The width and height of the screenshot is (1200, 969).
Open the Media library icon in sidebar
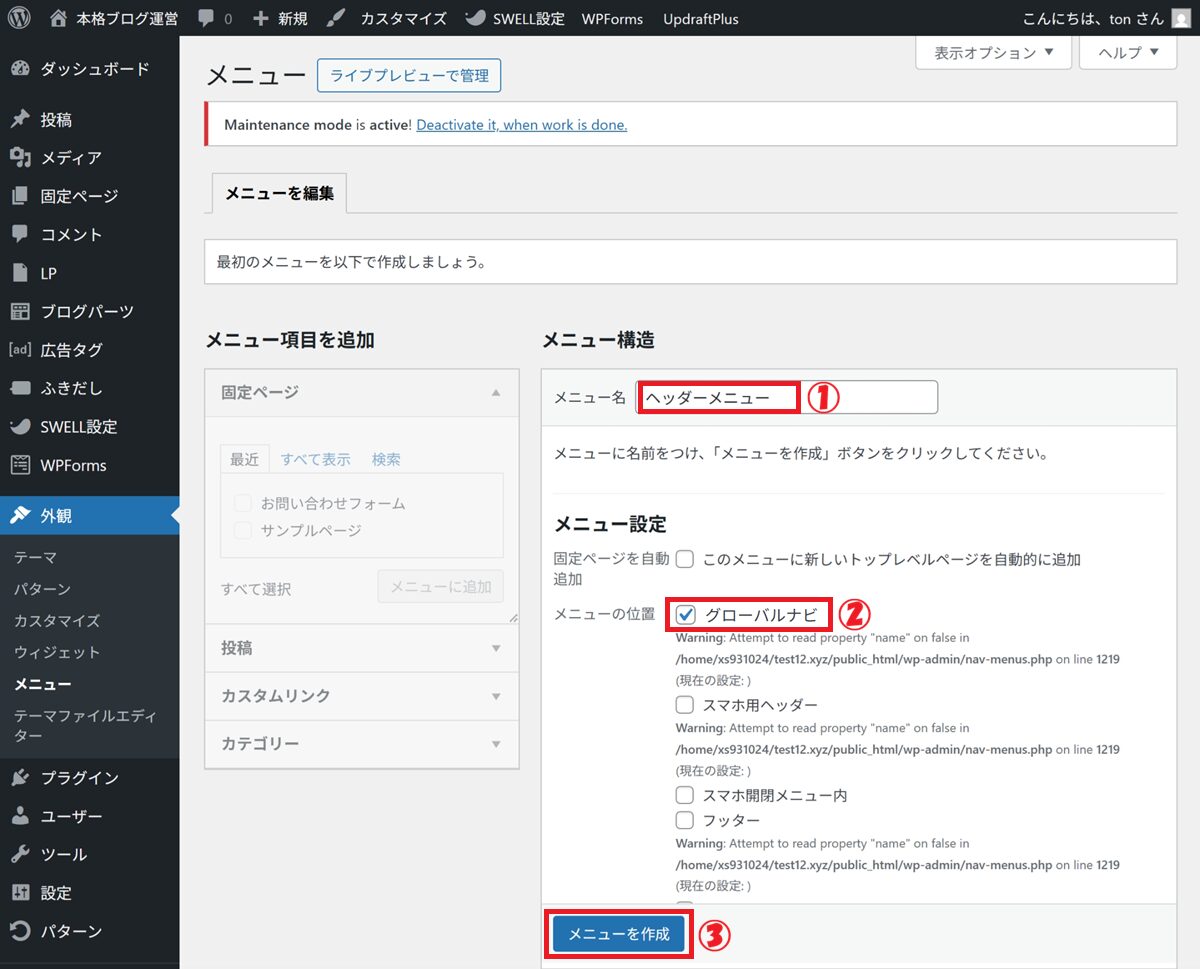pyautogui.click(x=20, y=158)
